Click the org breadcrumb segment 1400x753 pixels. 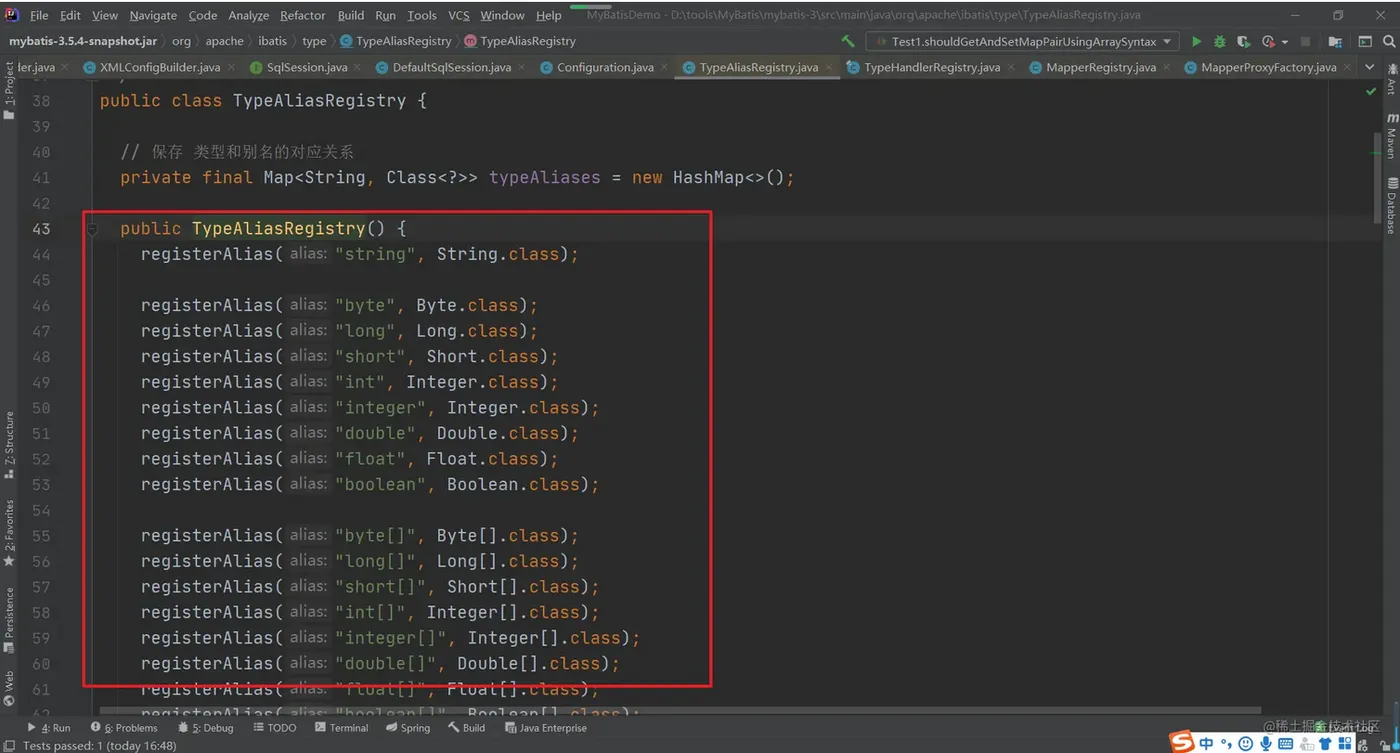181,41
